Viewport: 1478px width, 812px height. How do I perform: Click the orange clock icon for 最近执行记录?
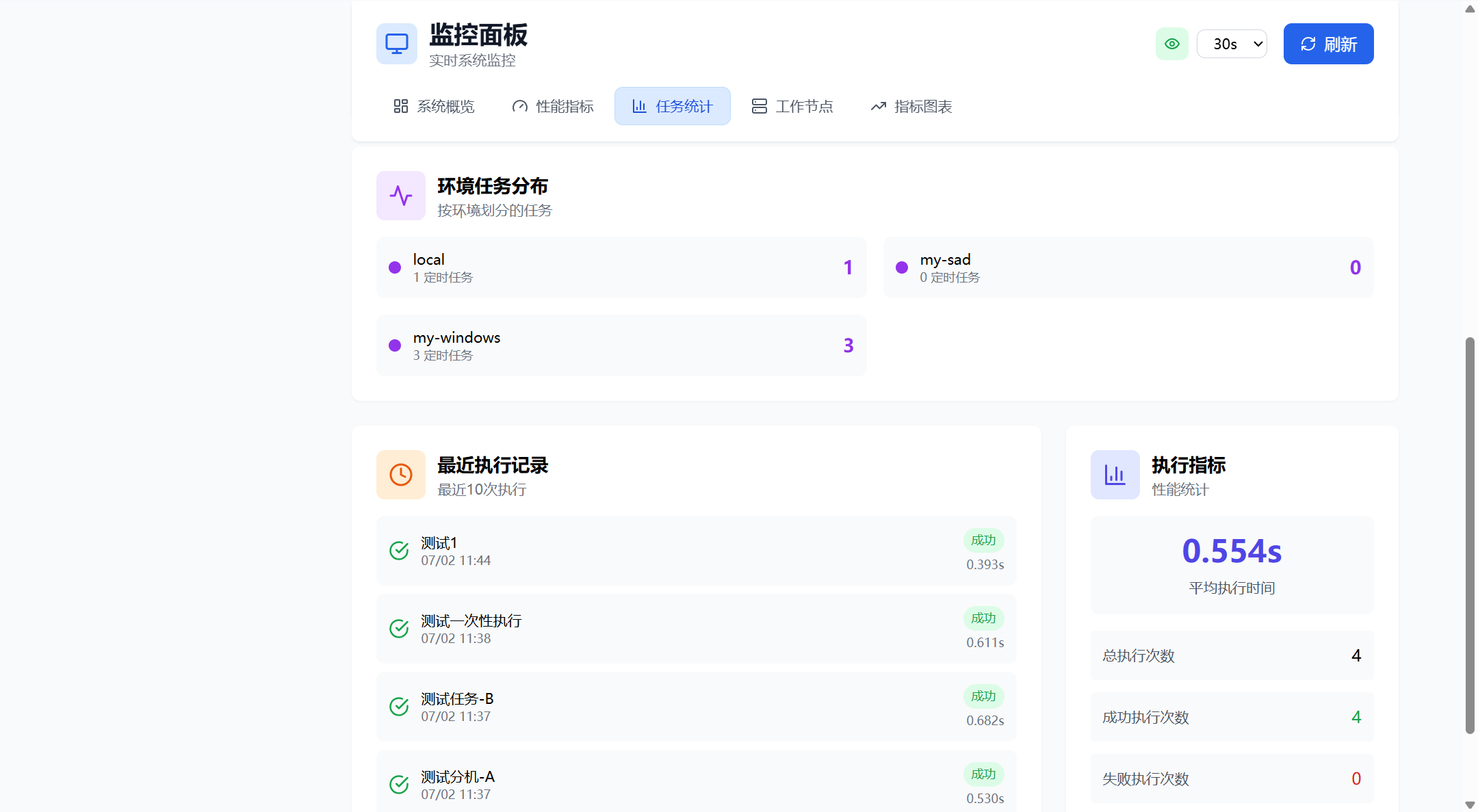pos(400,475)
